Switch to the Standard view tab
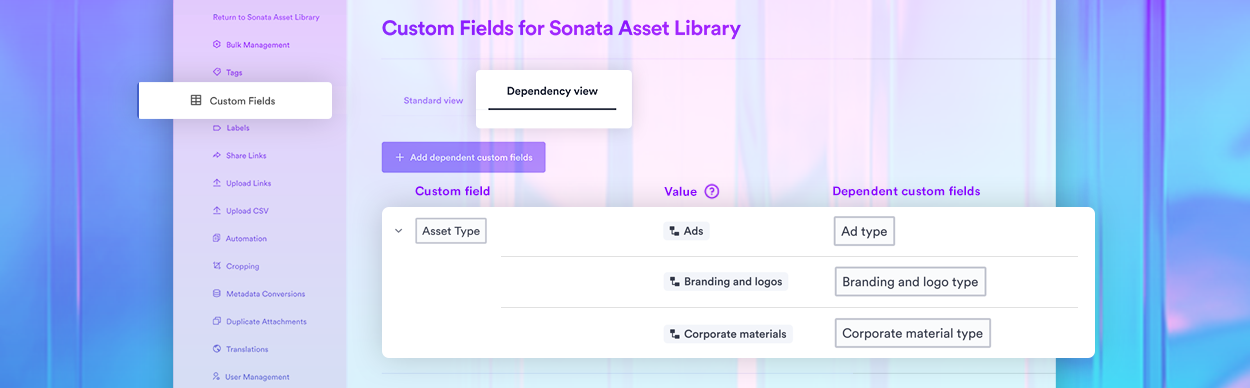The height and width of the screenshot is (388, 1250). pyautogui.click(x=433, y=101)
